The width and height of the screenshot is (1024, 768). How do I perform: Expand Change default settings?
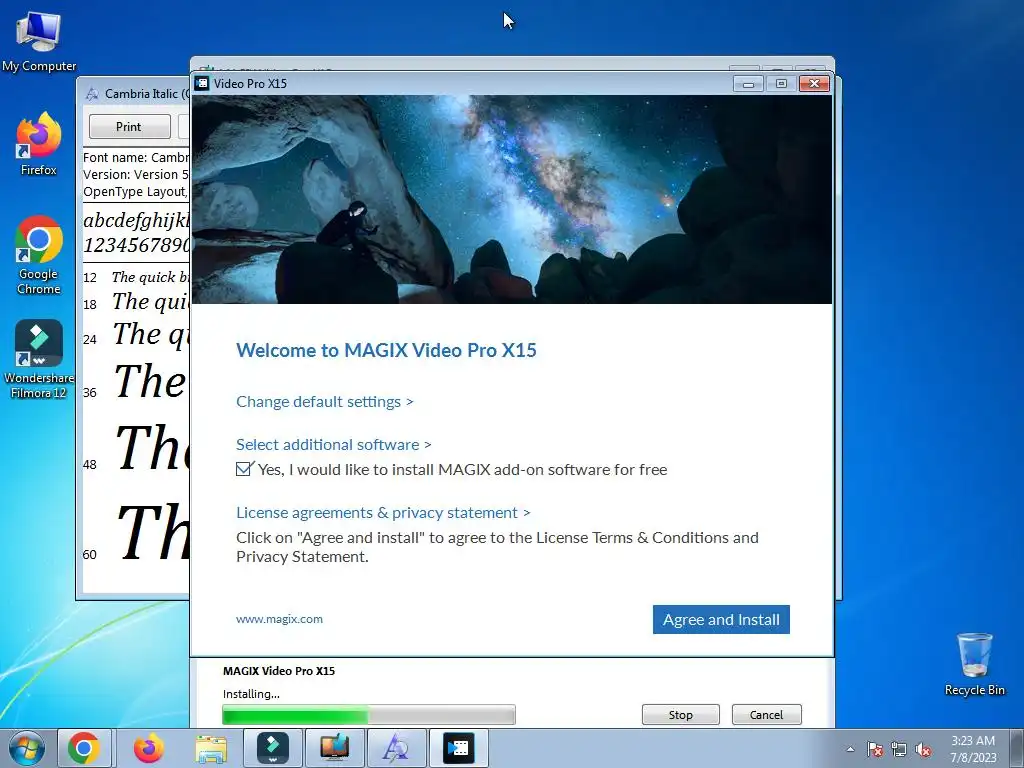point(325,401)
